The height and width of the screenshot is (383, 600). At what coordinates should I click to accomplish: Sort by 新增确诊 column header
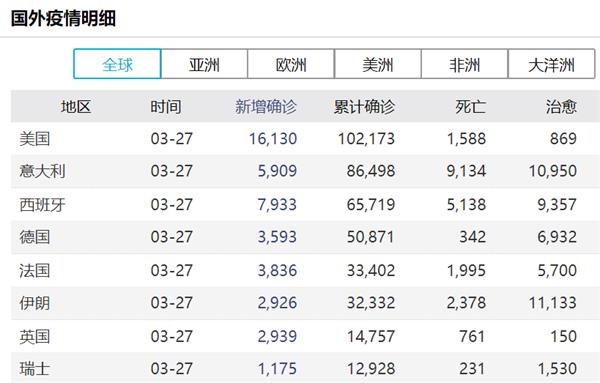pos(266,106)
